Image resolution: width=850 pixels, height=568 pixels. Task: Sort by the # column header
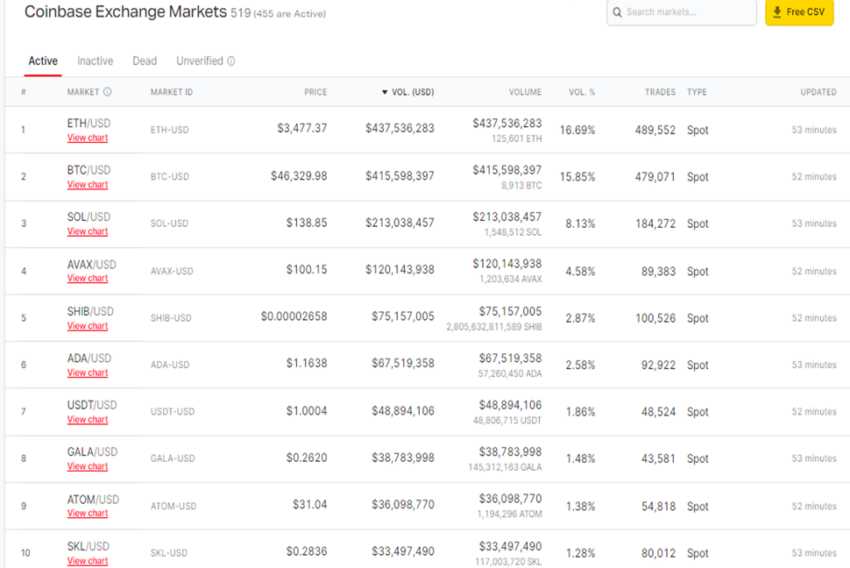(23, 92)
